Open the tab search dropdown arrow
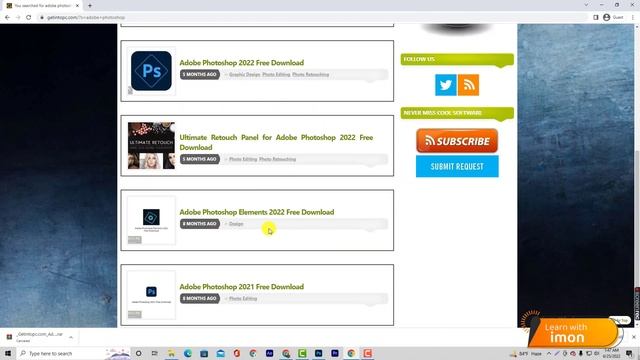The image size is (640, 360). [x=586, y=5]
